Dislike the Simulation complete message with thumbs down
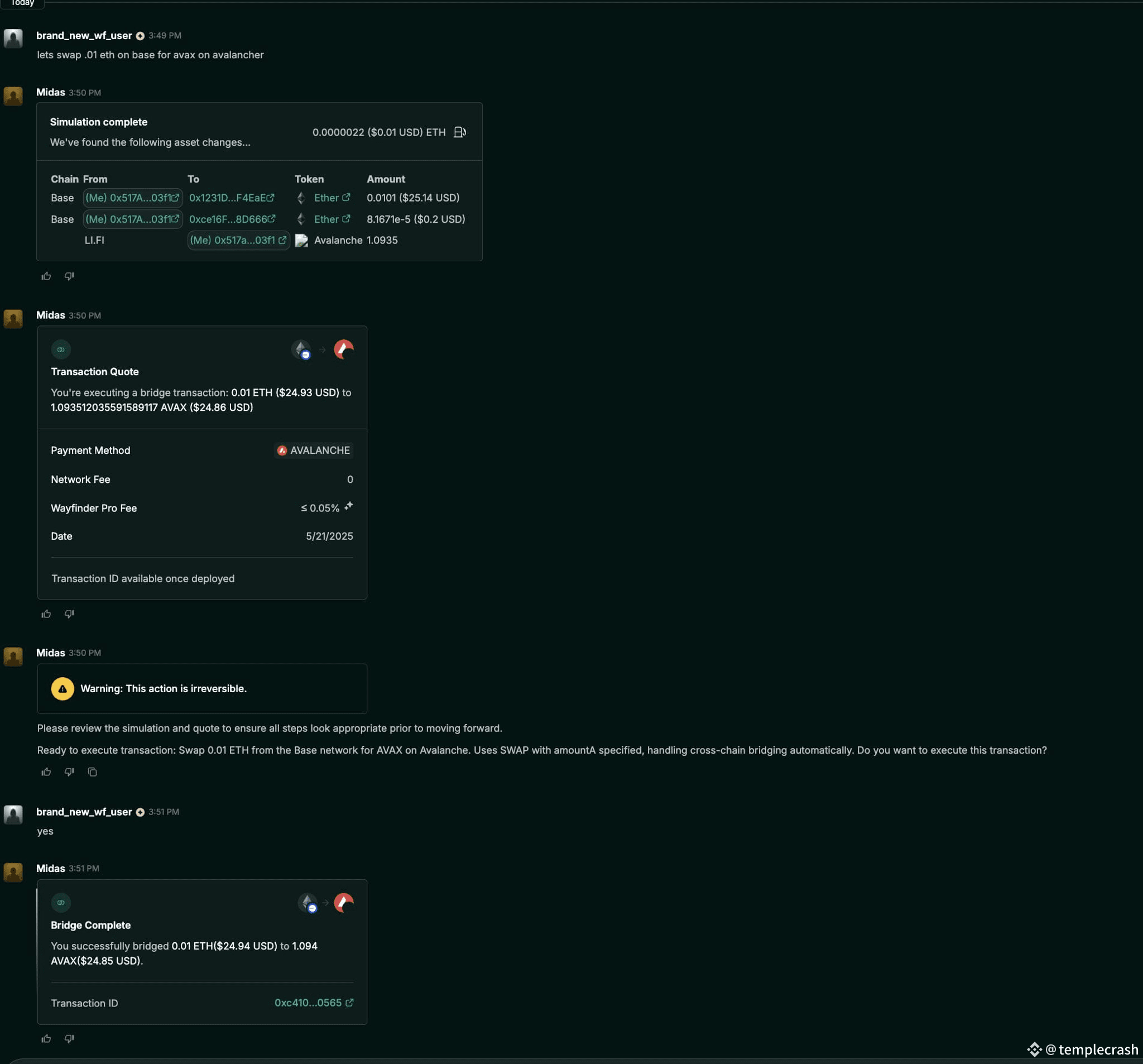 tap(69, 276)
